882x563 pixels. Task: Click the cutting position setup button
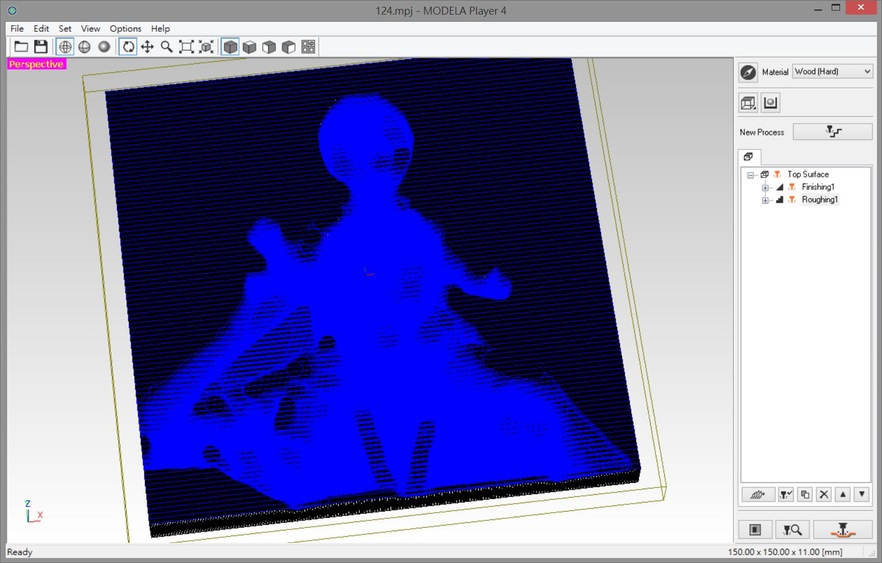(x=755, y=529)
